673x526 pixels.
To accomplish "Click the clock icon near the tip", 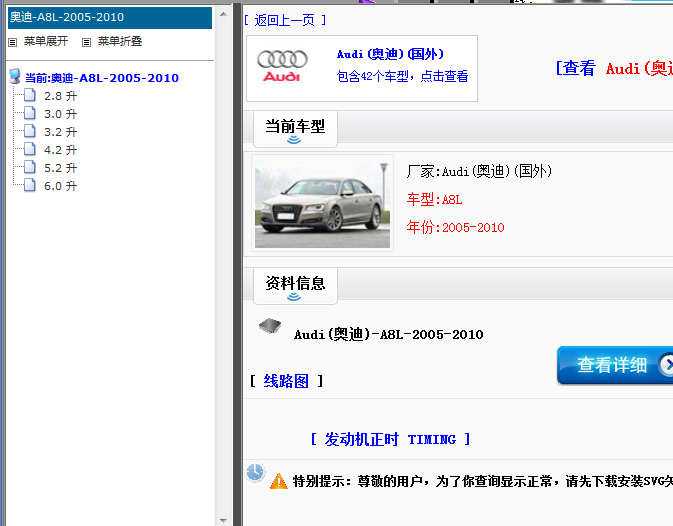I will [255, 472].
